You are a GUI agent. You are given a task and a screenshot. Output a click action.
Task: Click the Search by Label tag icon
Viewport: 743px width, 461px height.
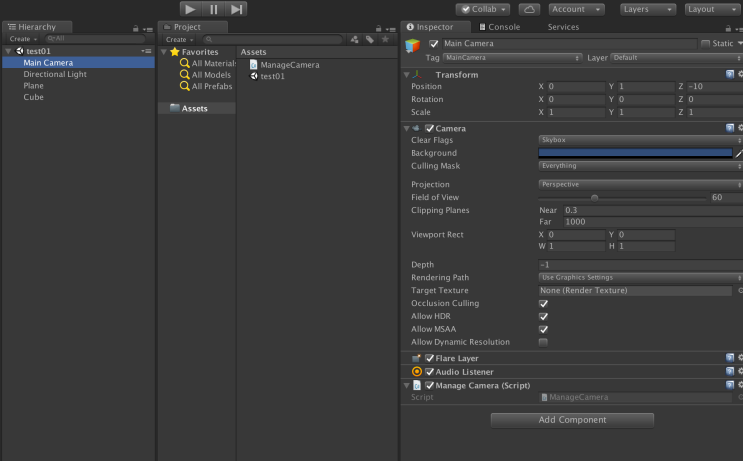coord(370,39)
